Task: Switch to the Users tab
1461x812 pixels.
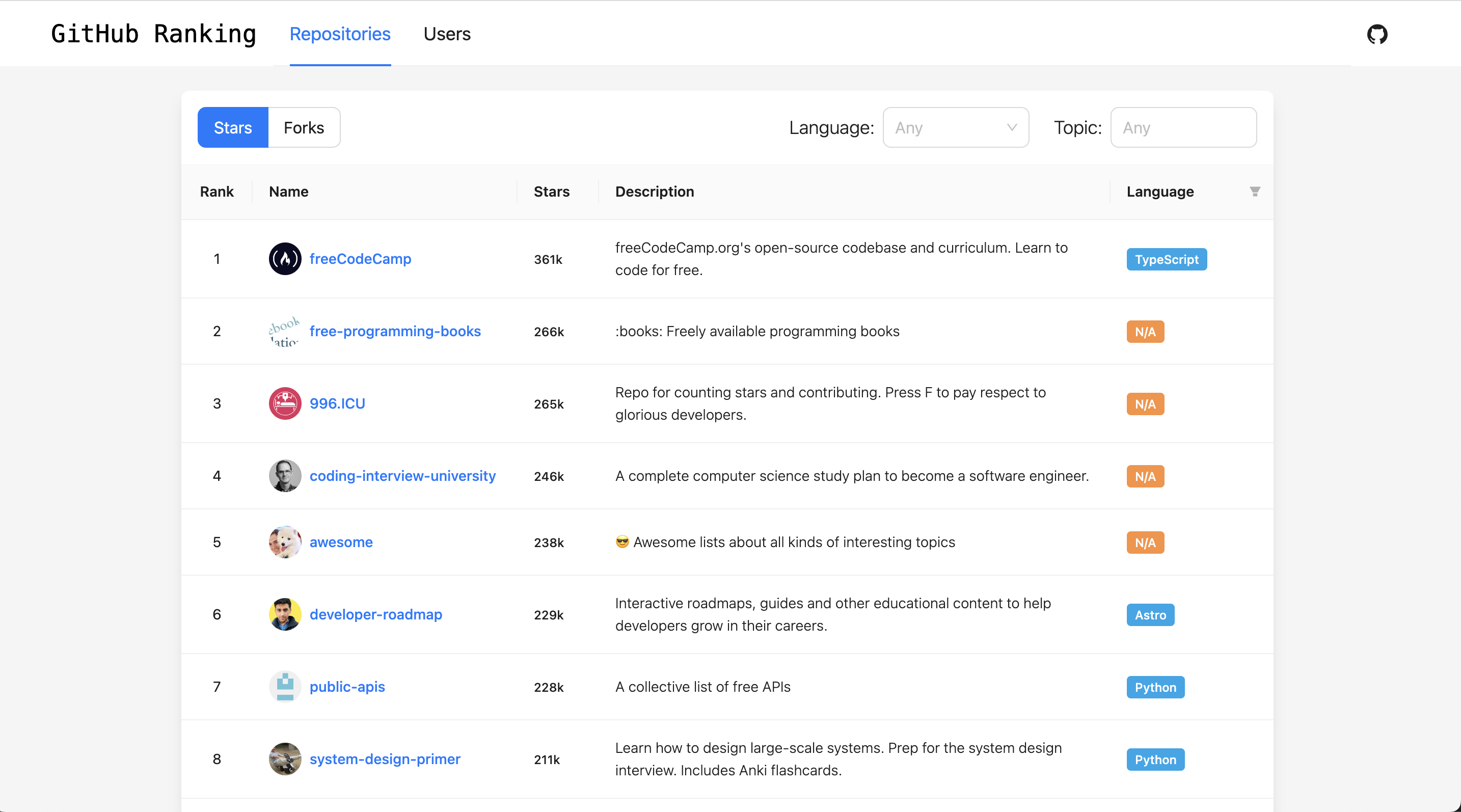Action: pos(447,34)
